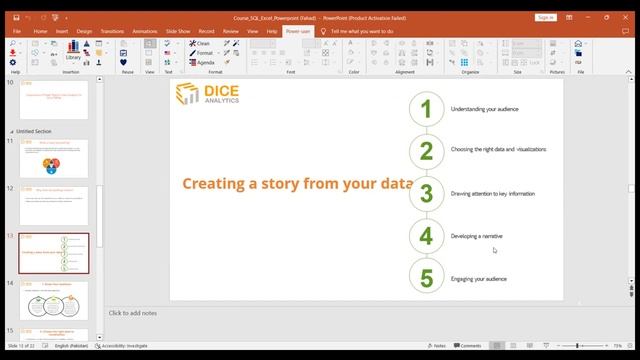Viewport: 640px width, 360px height.
Task: Open the blue settings gear in Help group
Action: (x=13, y=62)
